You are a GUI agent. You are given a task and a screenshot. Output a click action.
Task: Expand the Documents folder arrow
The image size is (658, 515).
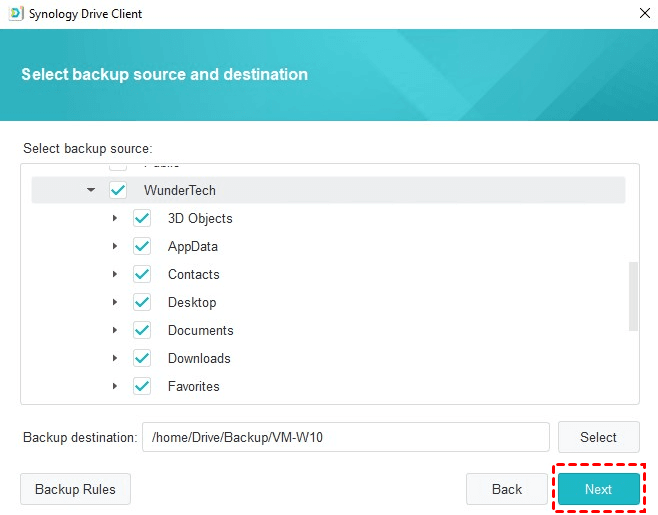pos(115,330)
